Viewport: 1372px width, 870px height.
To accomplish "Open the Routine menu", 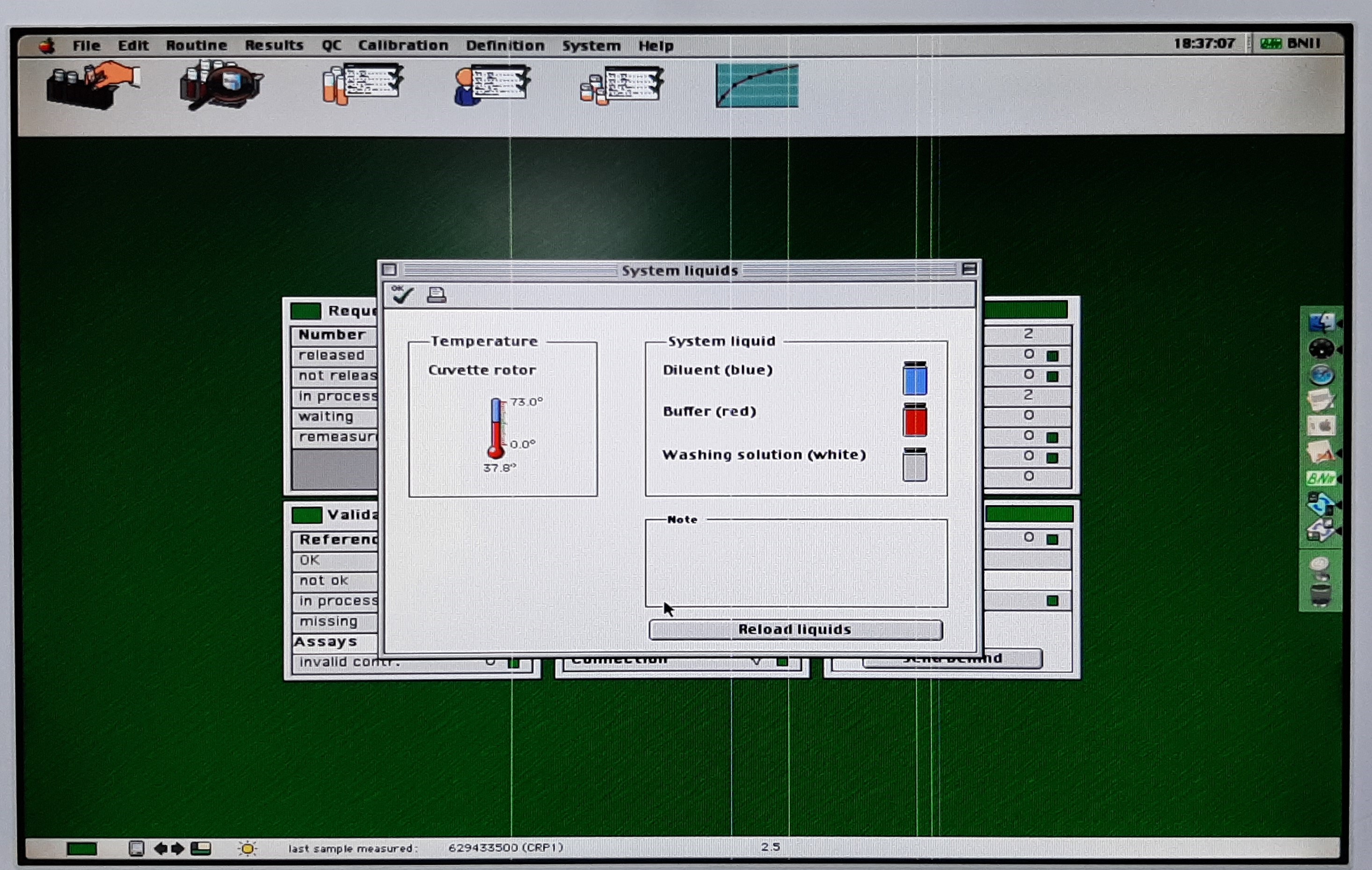I will tap(196, 45).
